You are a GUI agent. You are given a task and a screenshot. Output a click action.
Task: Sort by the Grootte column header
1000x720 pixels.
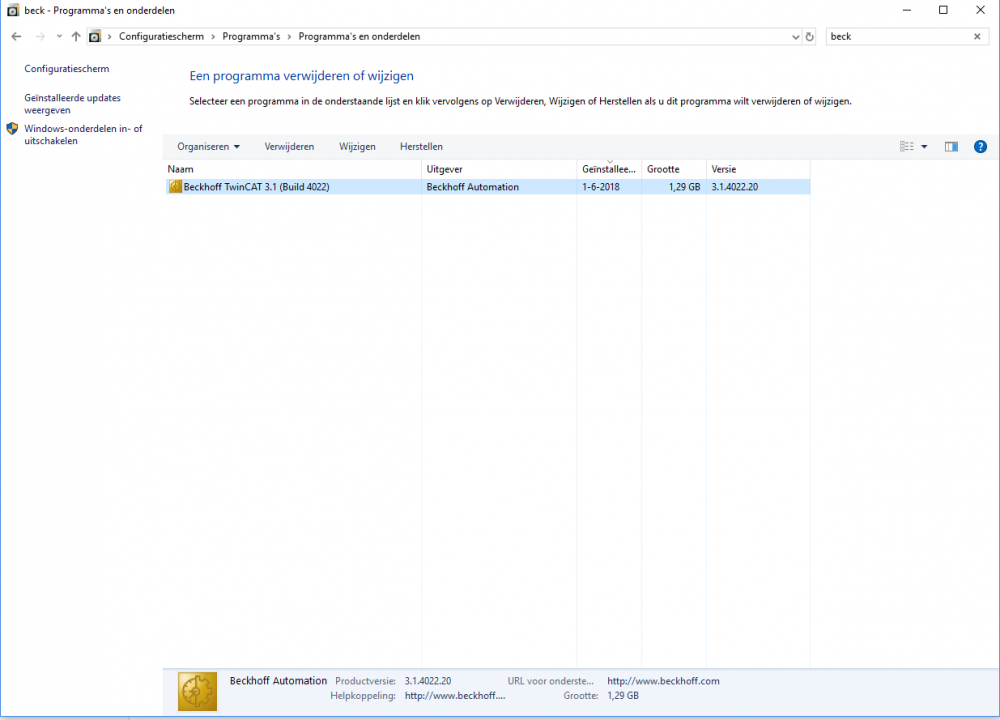tap(674, 169)
